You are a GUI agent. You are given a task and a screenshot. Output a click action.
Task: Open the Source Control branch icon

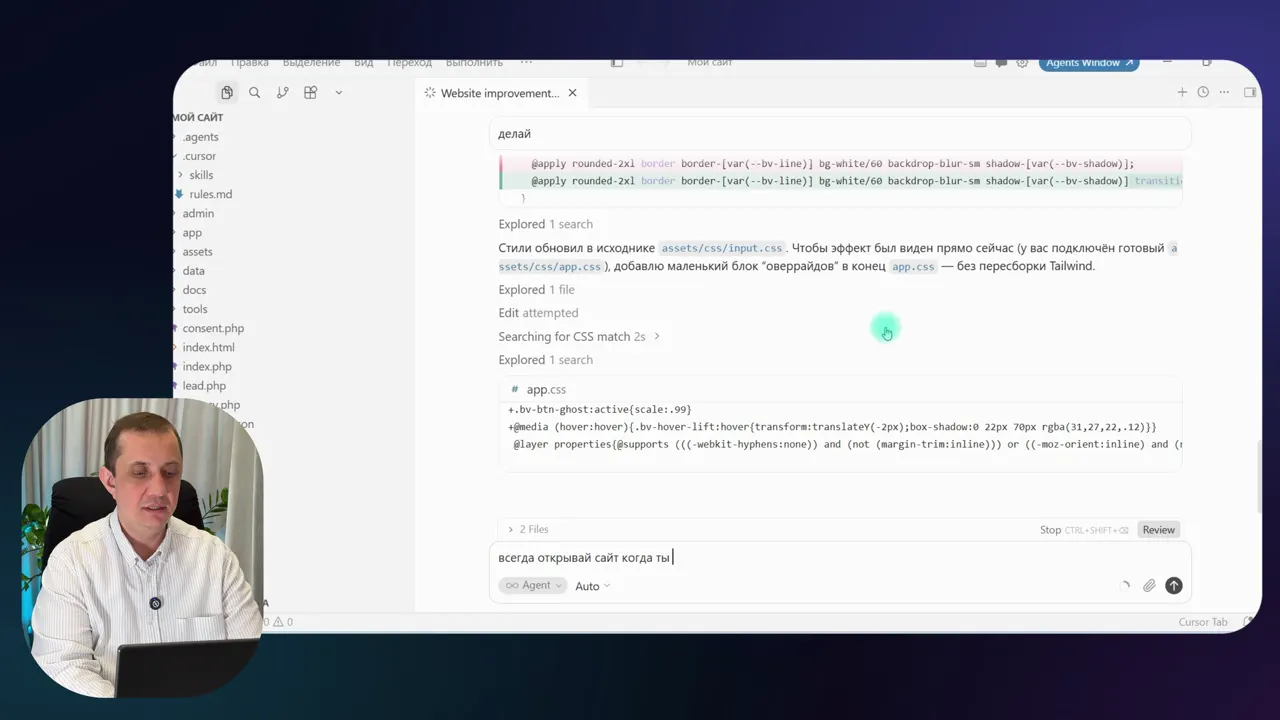click(x=282, y=93)
